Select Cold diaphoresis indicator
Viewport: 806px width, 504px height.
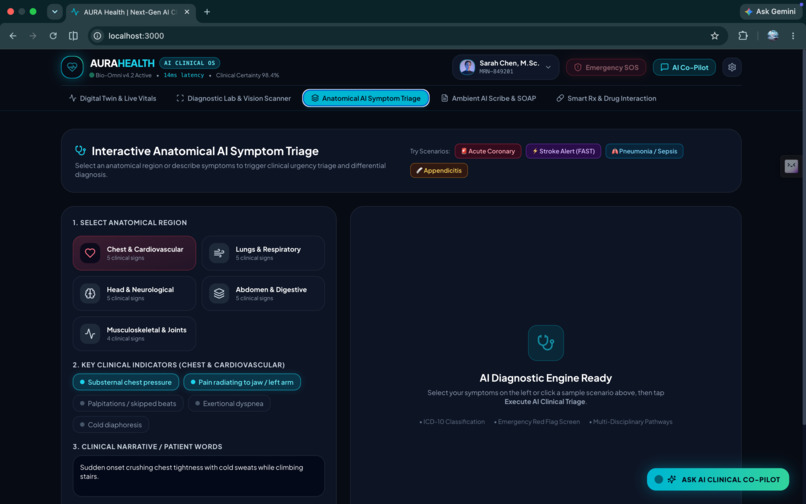[111, 424]
